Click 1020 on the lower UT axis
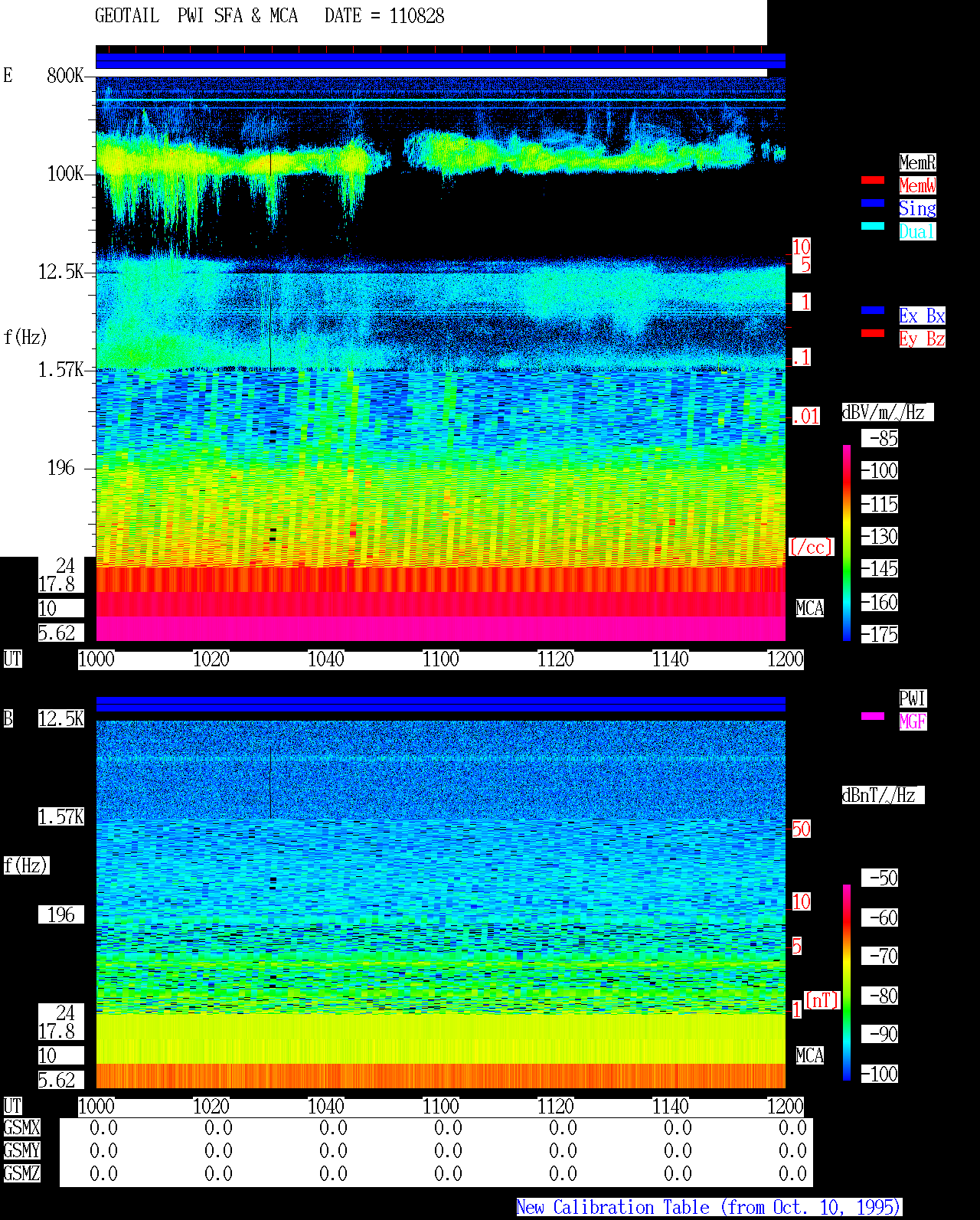 coord(211,1106)
